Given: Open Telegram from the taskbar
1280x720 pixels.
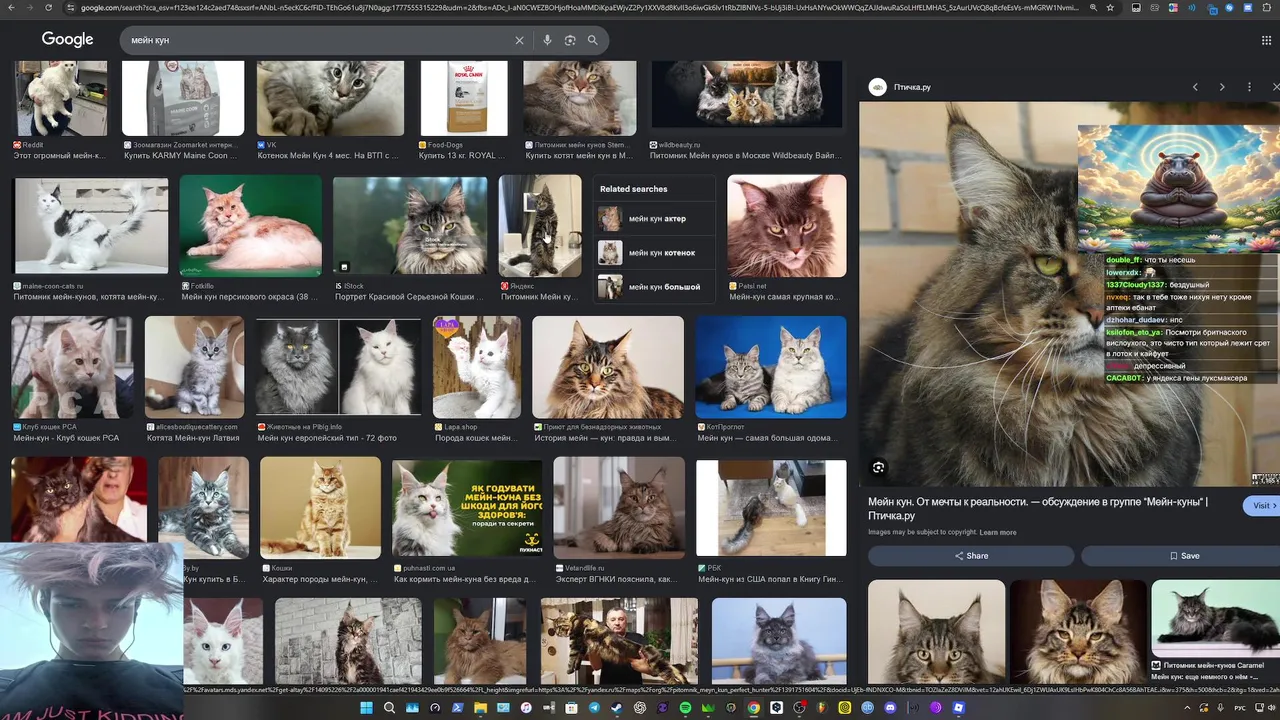Looking at the screenshot, I should point(594,708).
